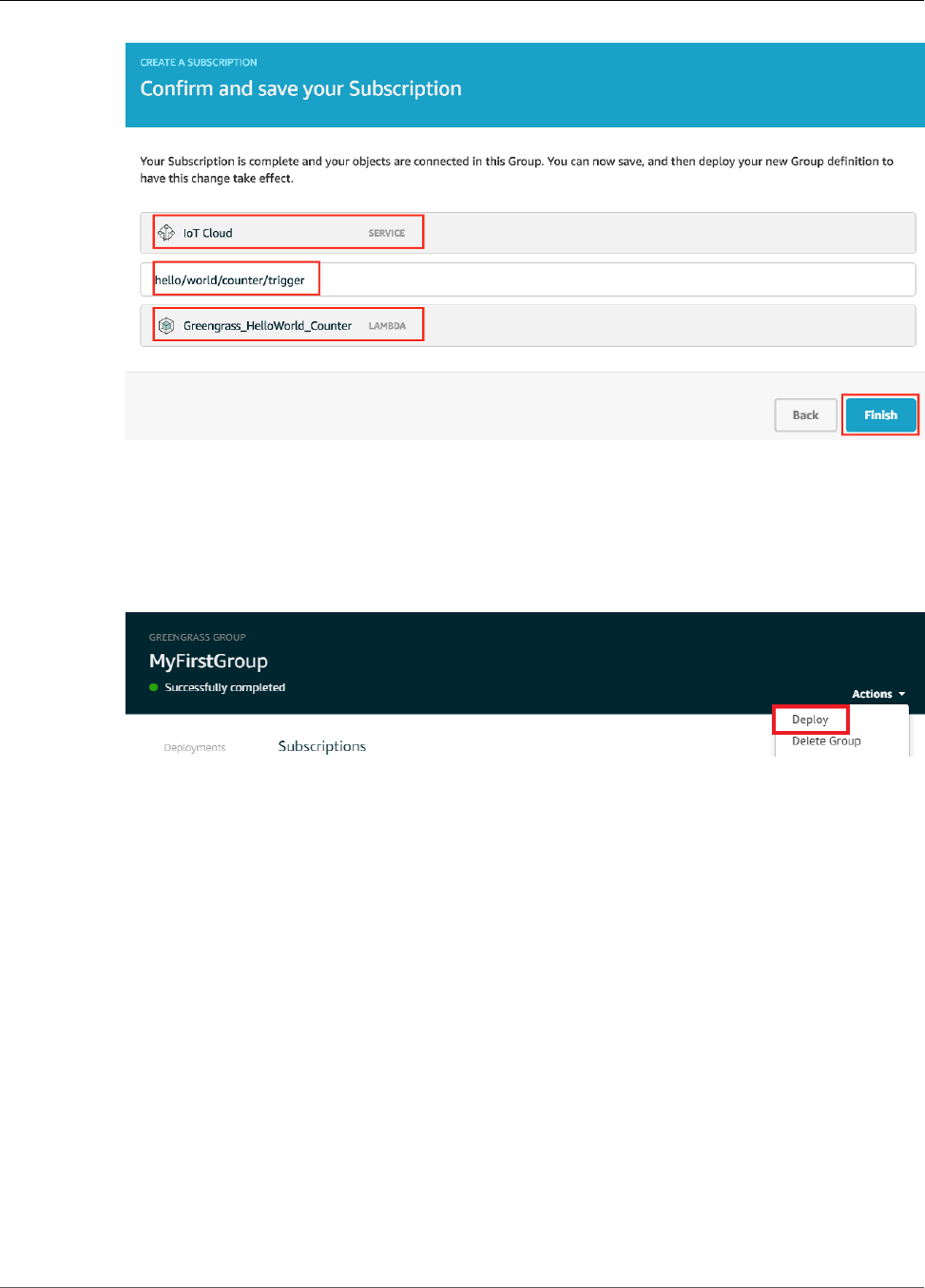
Task: Go back with the Back button
Action: (x=805, y=415)
